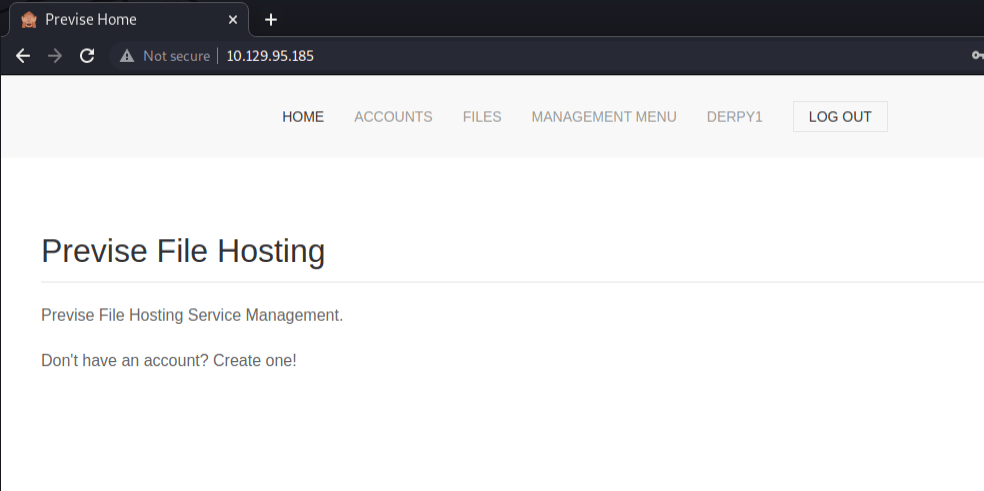Go to the Home nav item
The height and width of the screenshot is (491, 984).
point(303,117)
